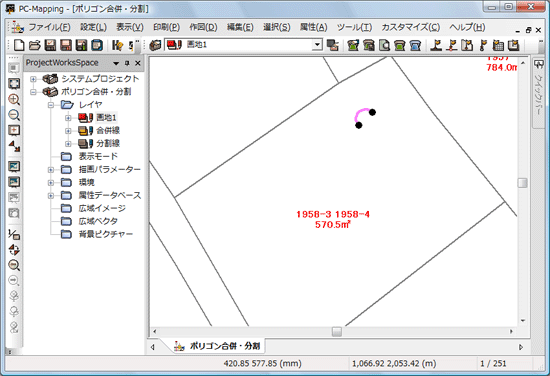Open the 作図(D) menu
550x376 pixels.
tap(203, 27)
